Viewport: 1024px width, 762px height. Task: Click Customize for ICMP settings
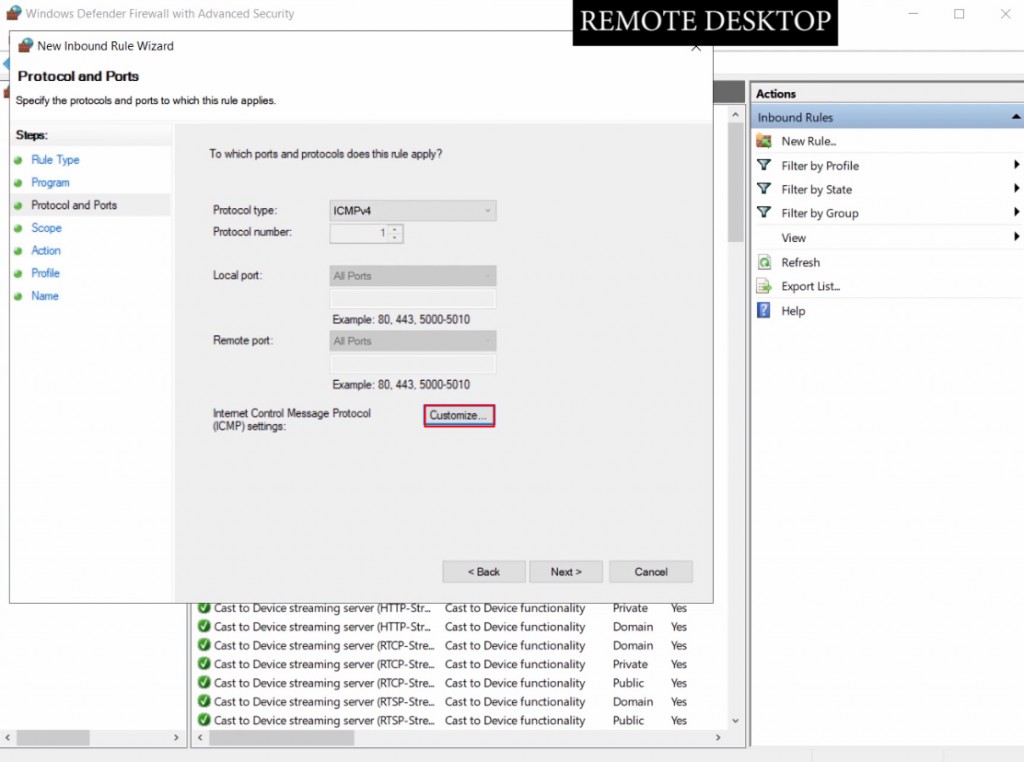coord(459,416)
